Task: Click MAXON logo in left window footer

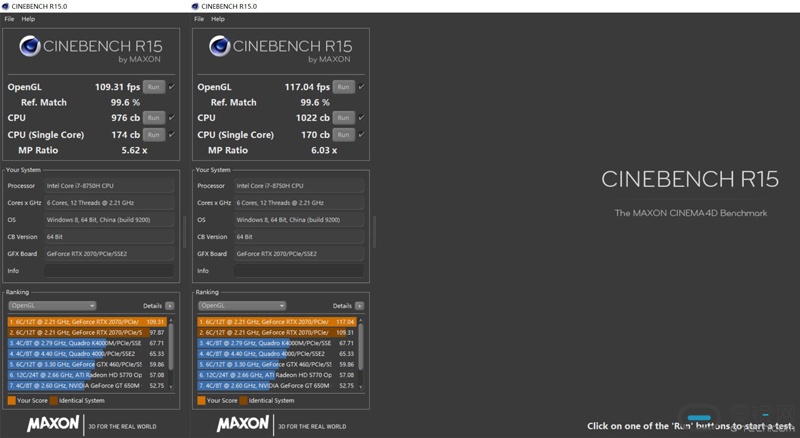Action: click(53, 424)
